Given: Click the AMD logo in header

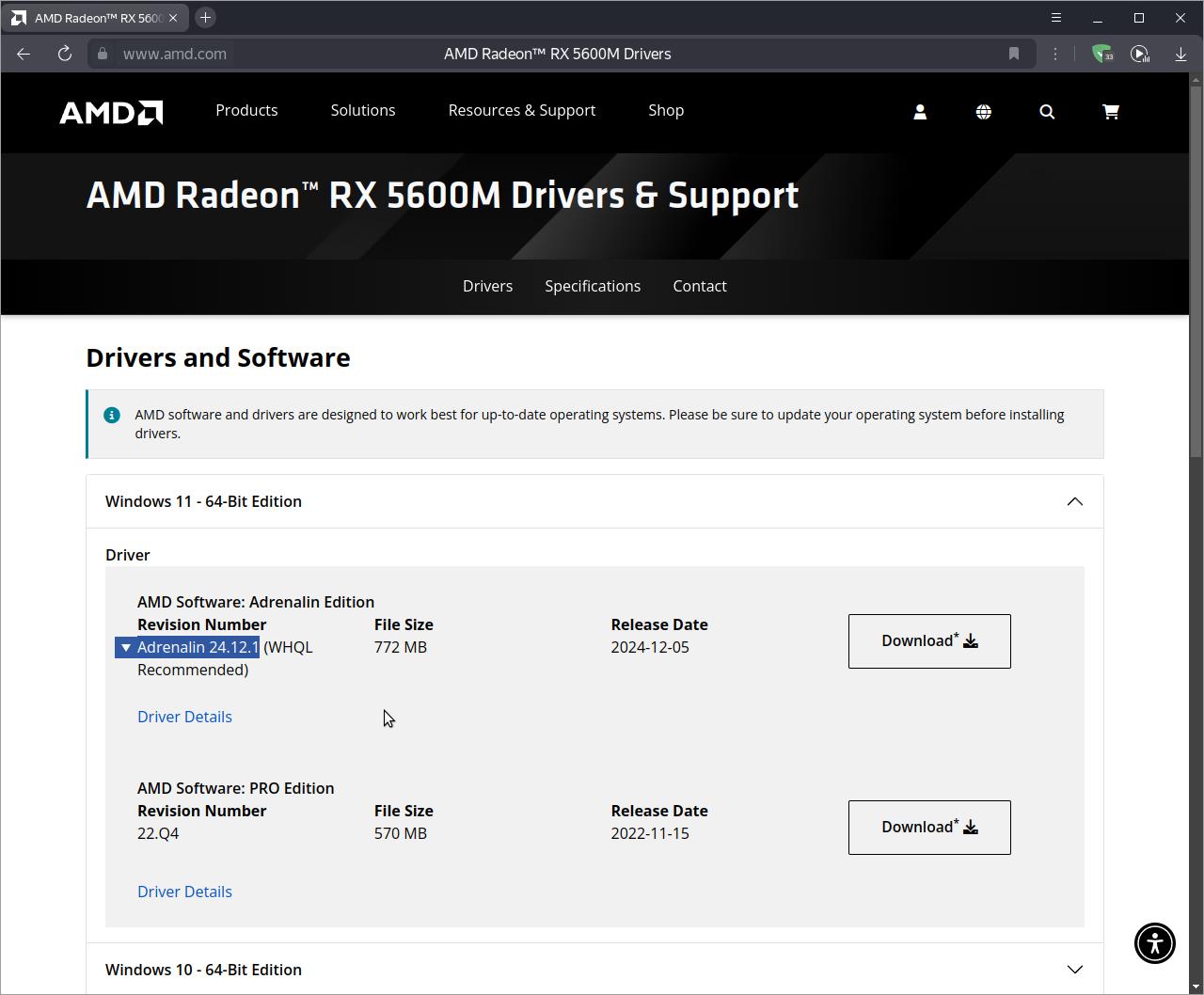Looking at the screenshot, I should [111, 112].
